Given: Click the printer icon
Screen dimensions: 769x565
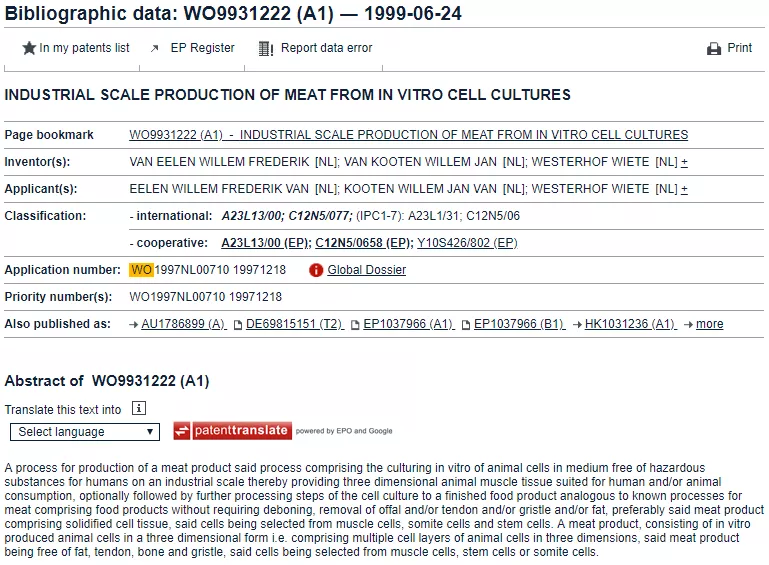Looking at the screenshot, I should pos(714,48).
